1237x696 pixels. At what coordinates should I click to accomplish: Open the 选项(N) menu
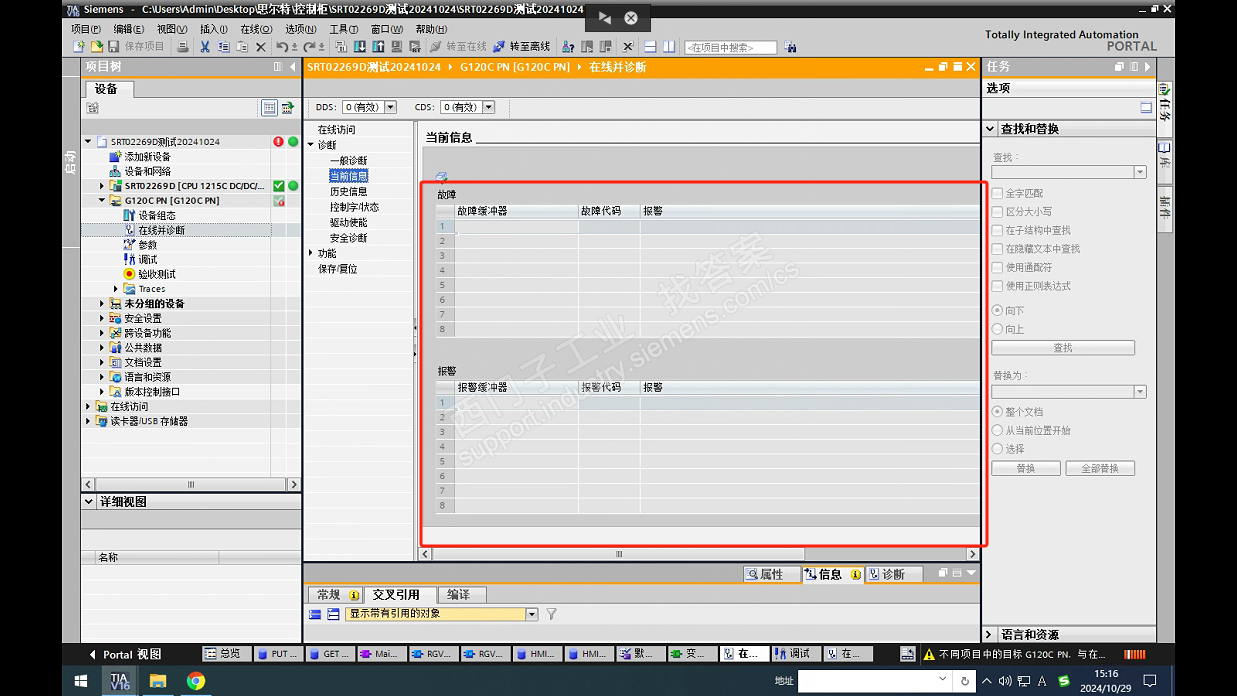click(301, 29)
